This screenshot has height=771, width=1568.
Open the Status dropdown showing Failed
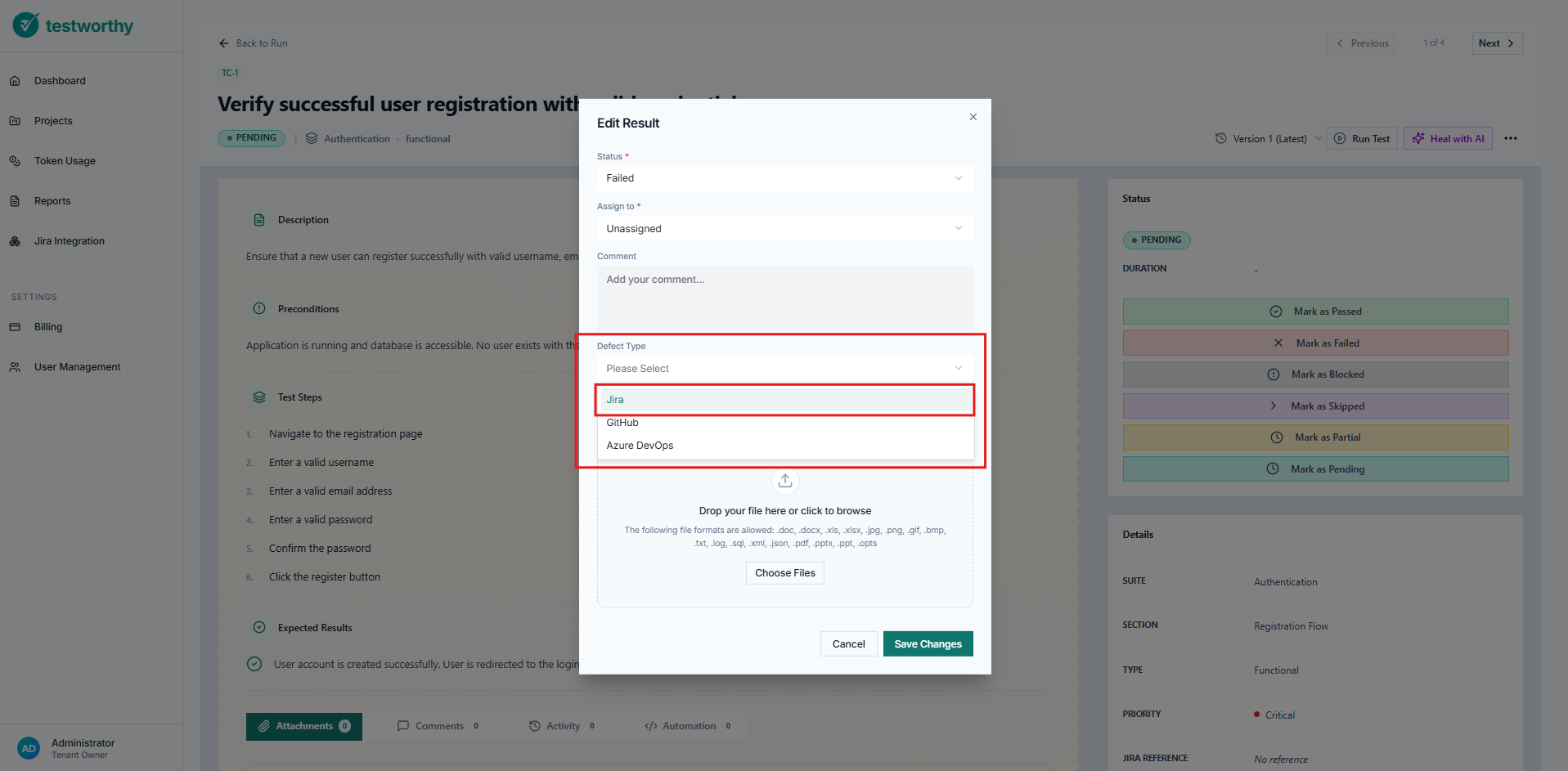click(x=784, y=178)
